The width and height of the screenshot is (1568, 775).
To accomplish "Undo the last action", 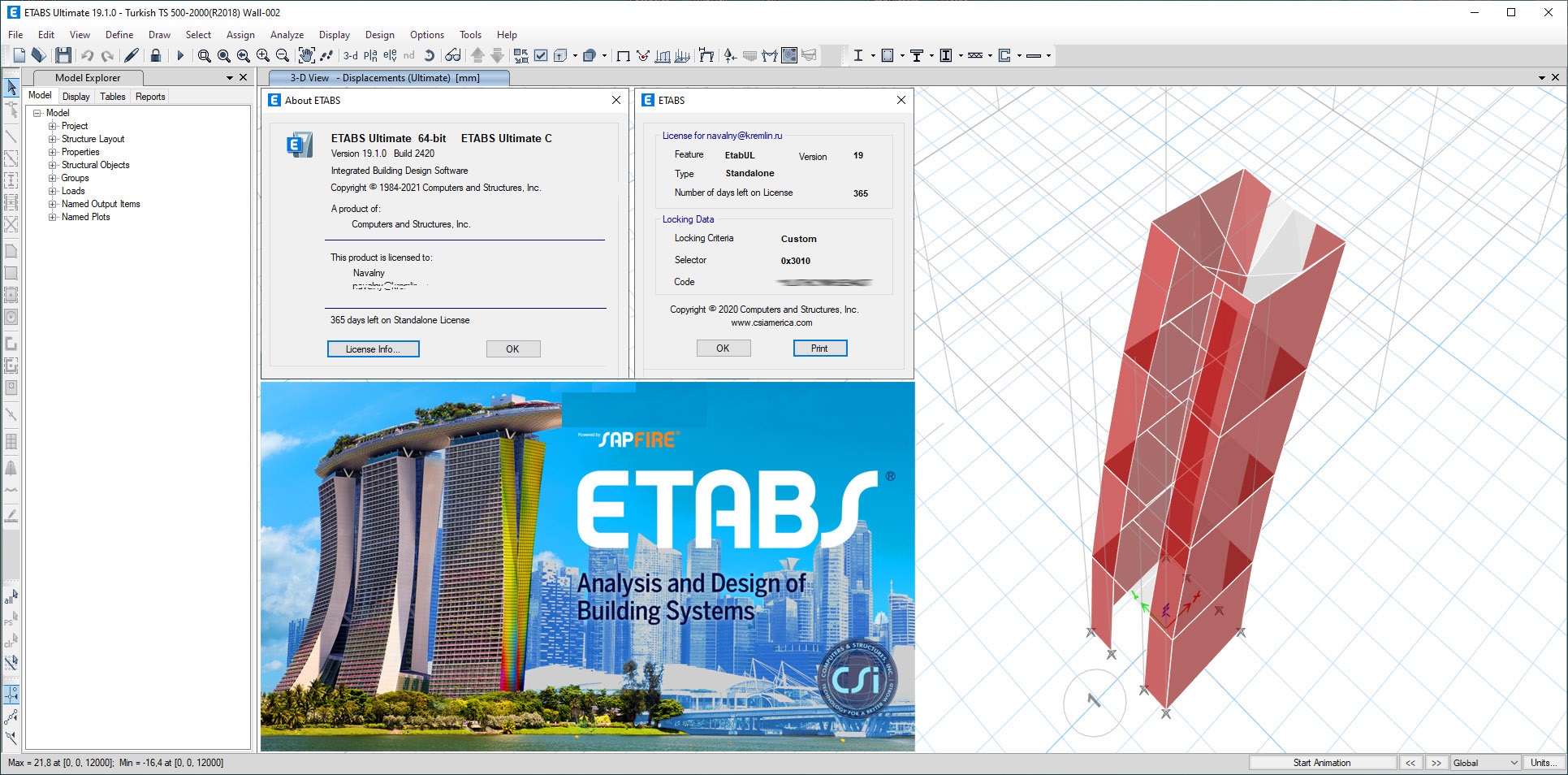I will point(89,55).
